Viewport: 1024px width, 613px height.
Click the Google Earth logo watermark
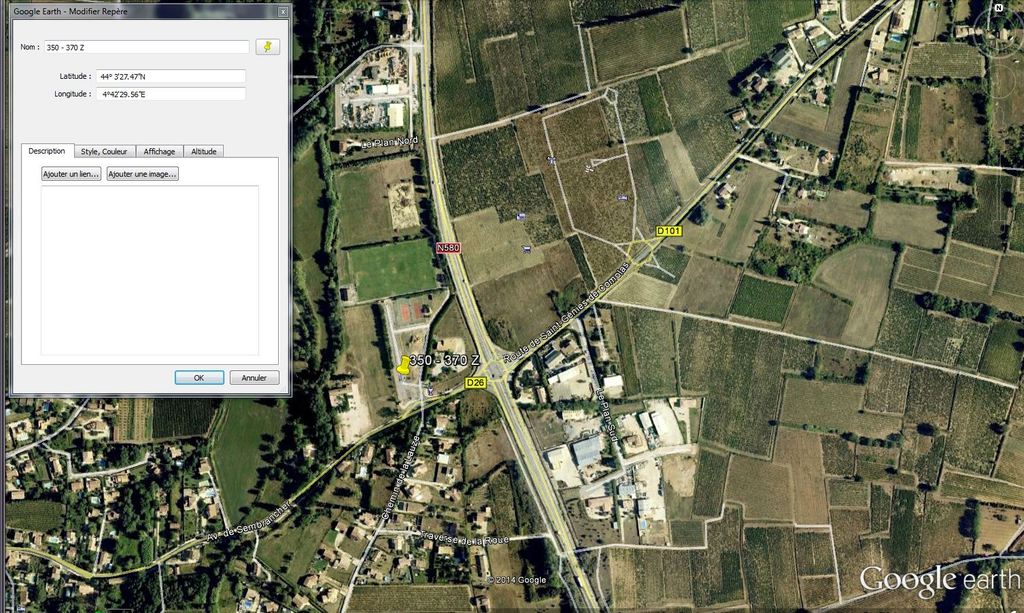pos(939,581)
